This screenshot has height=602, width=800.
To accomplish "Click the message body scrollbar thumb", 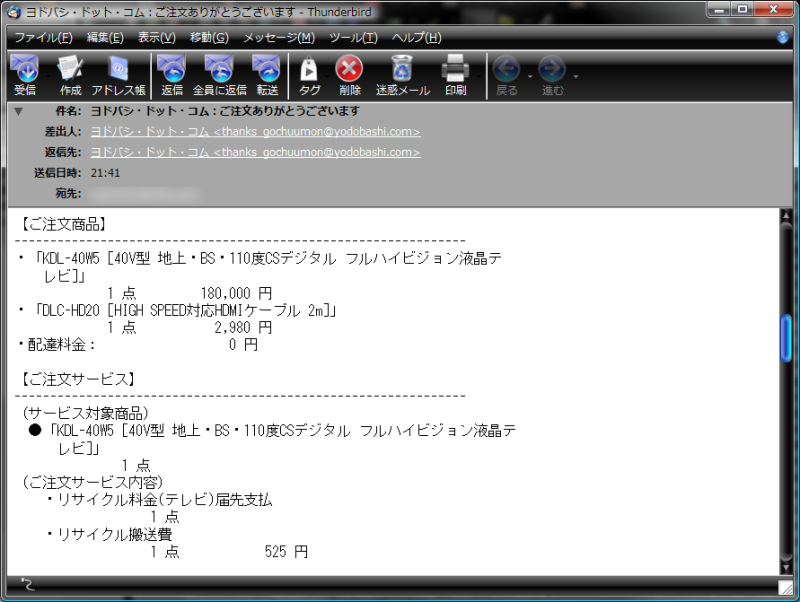I will pyautogui.click(x=786, y=338).
